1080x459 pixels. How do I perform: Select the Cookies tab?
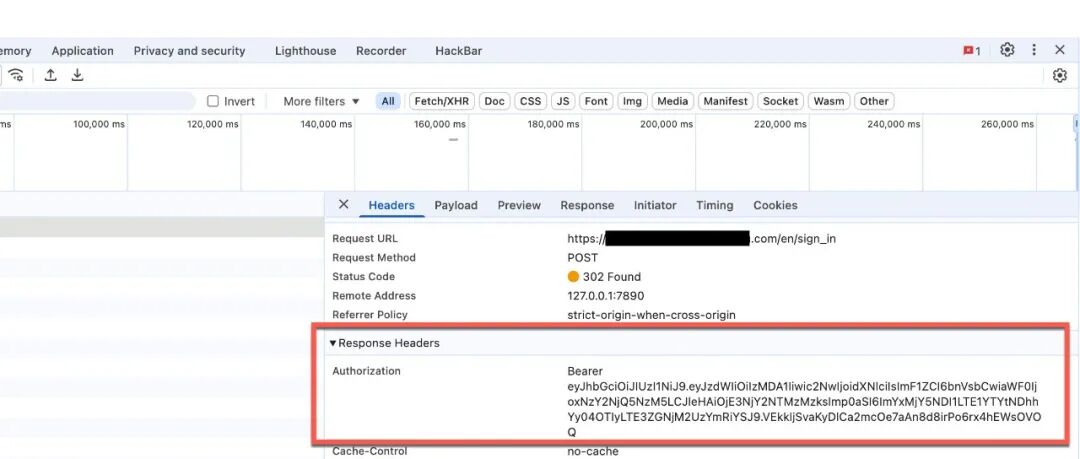coord(775,205)
